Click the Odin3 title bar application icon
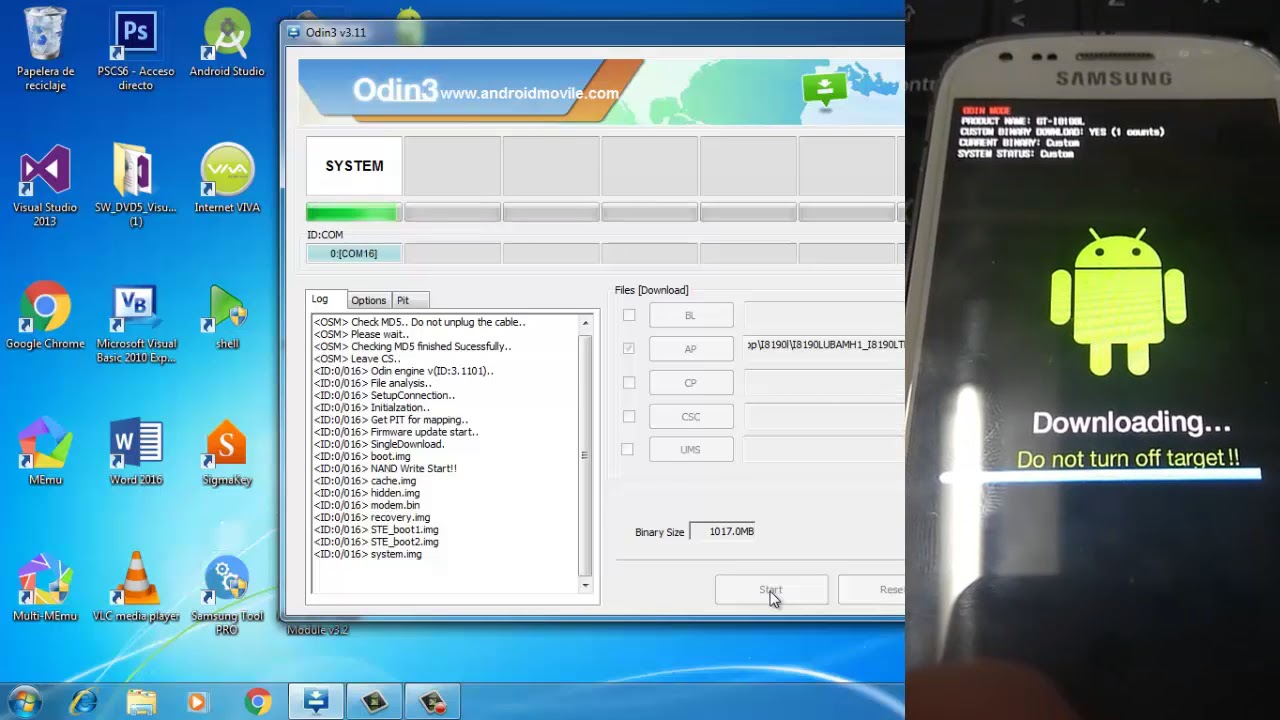Viewport: 1280px width, 720px height. [x=294, y=32]
